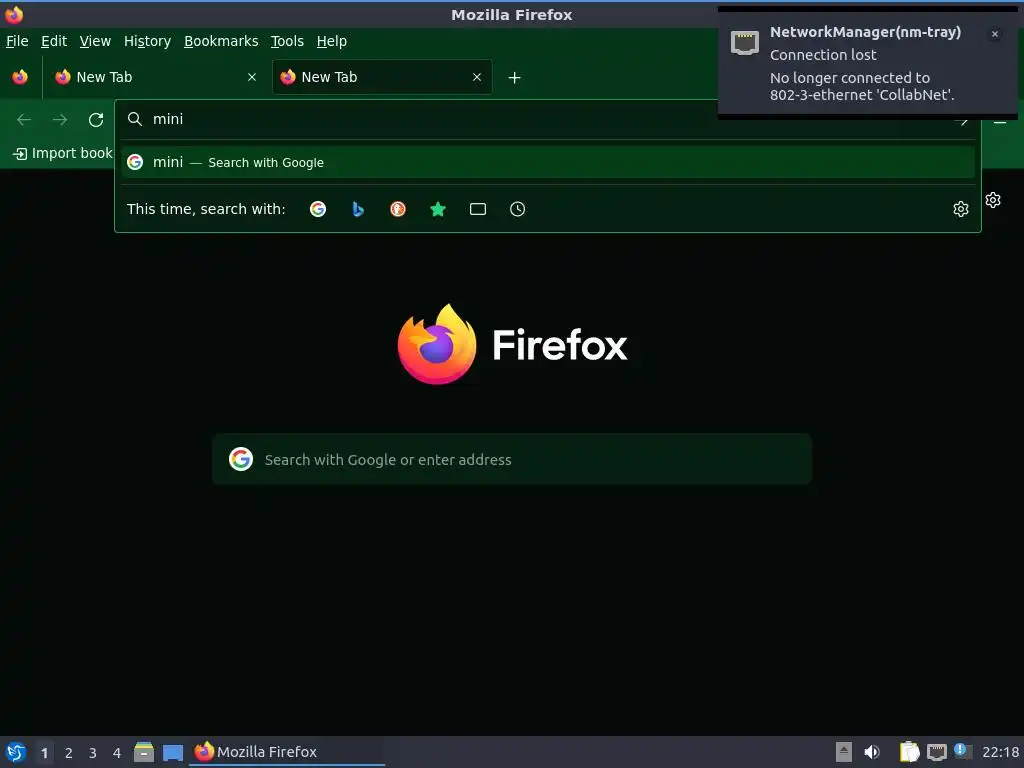
Task: Click the show desktop icon in taskbar
Action: (173, 752)
